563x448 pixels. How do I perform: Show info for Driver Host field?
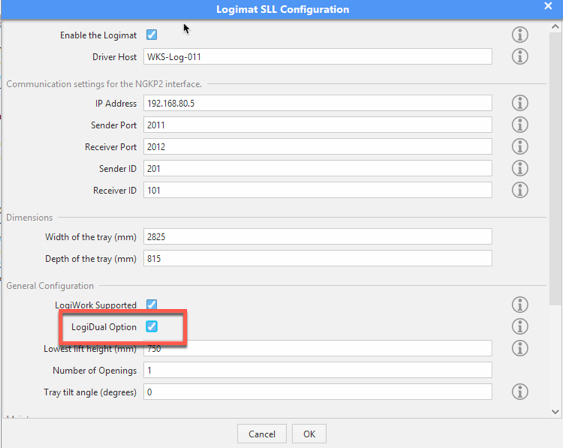pyautogui.click(x=520, y=57)
